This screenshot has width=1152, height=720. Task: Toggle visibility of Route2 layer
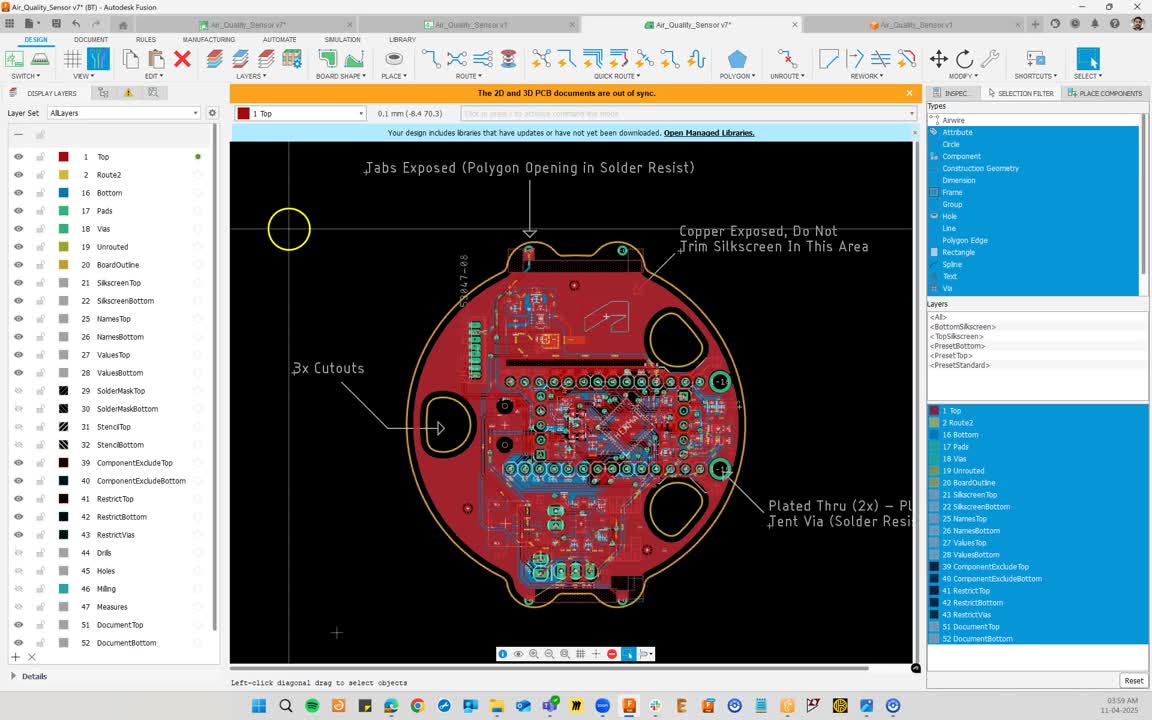tap(18, 175)
